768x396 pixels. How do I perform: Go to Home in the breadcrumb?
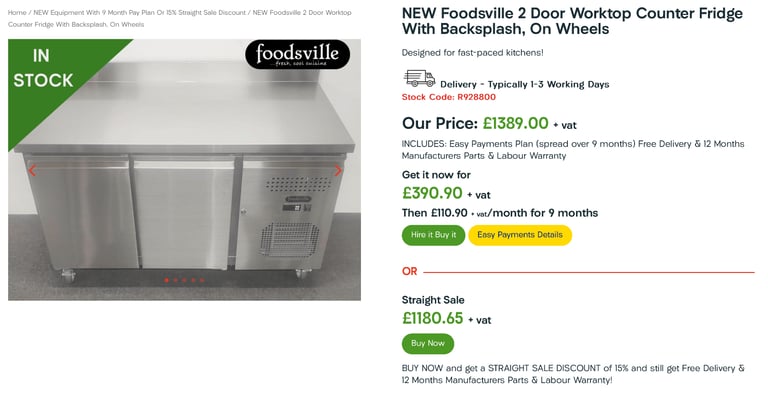pyautogui.click(x=17, y=12)
